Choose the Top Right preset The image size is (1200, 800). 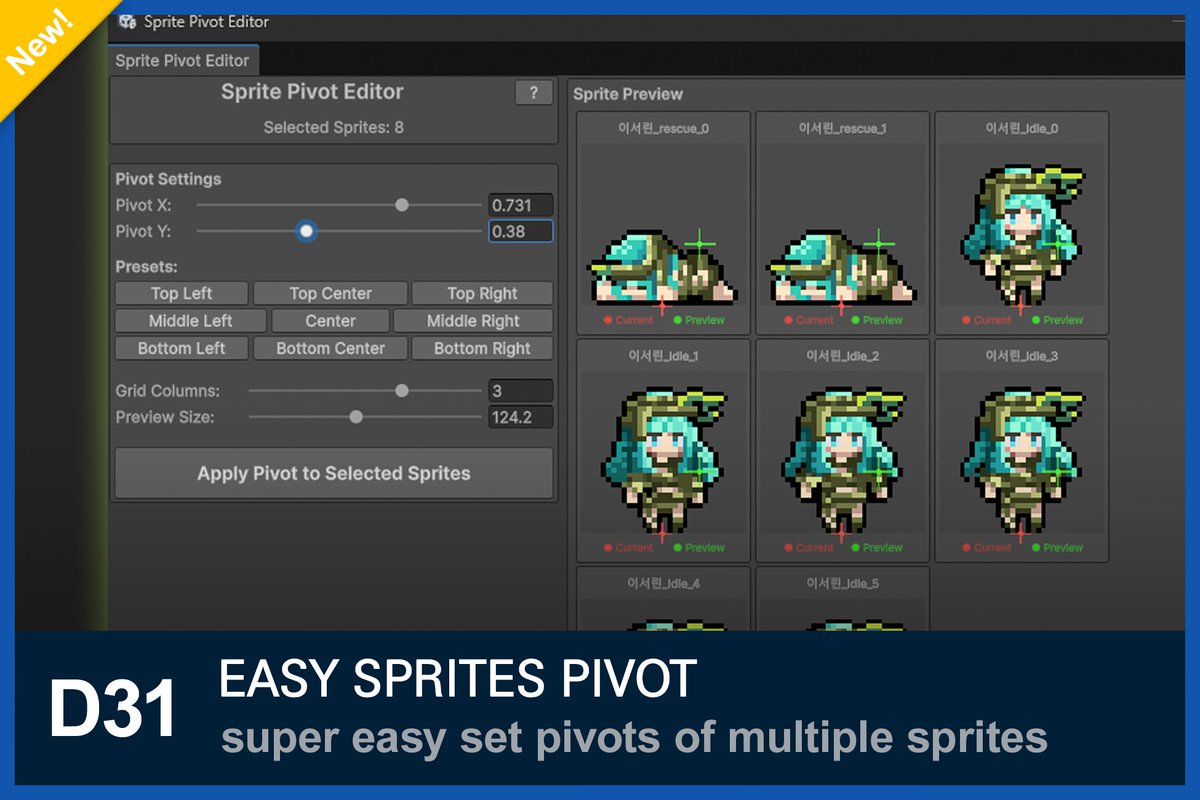pos(482,293)
